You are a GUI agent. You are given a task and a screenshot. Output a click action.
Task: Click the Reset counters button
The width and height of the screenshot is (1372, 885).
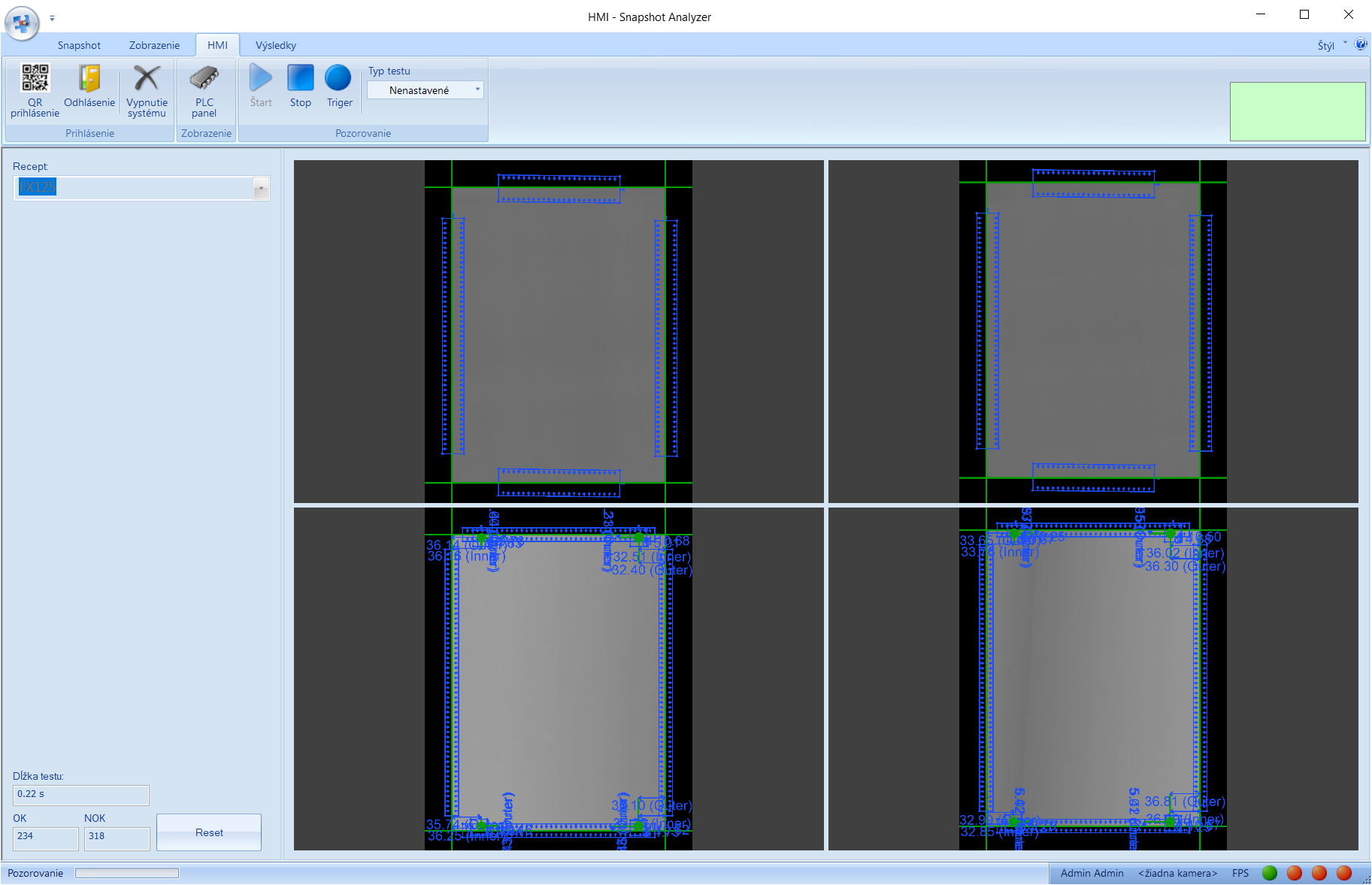(209, 832)
